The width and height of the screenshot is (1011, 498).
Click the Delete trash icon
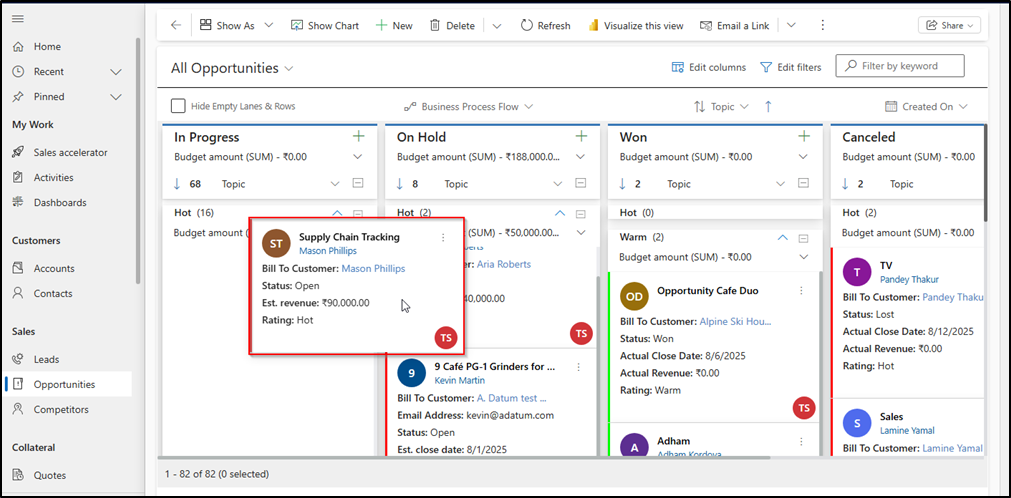(435, 25)
